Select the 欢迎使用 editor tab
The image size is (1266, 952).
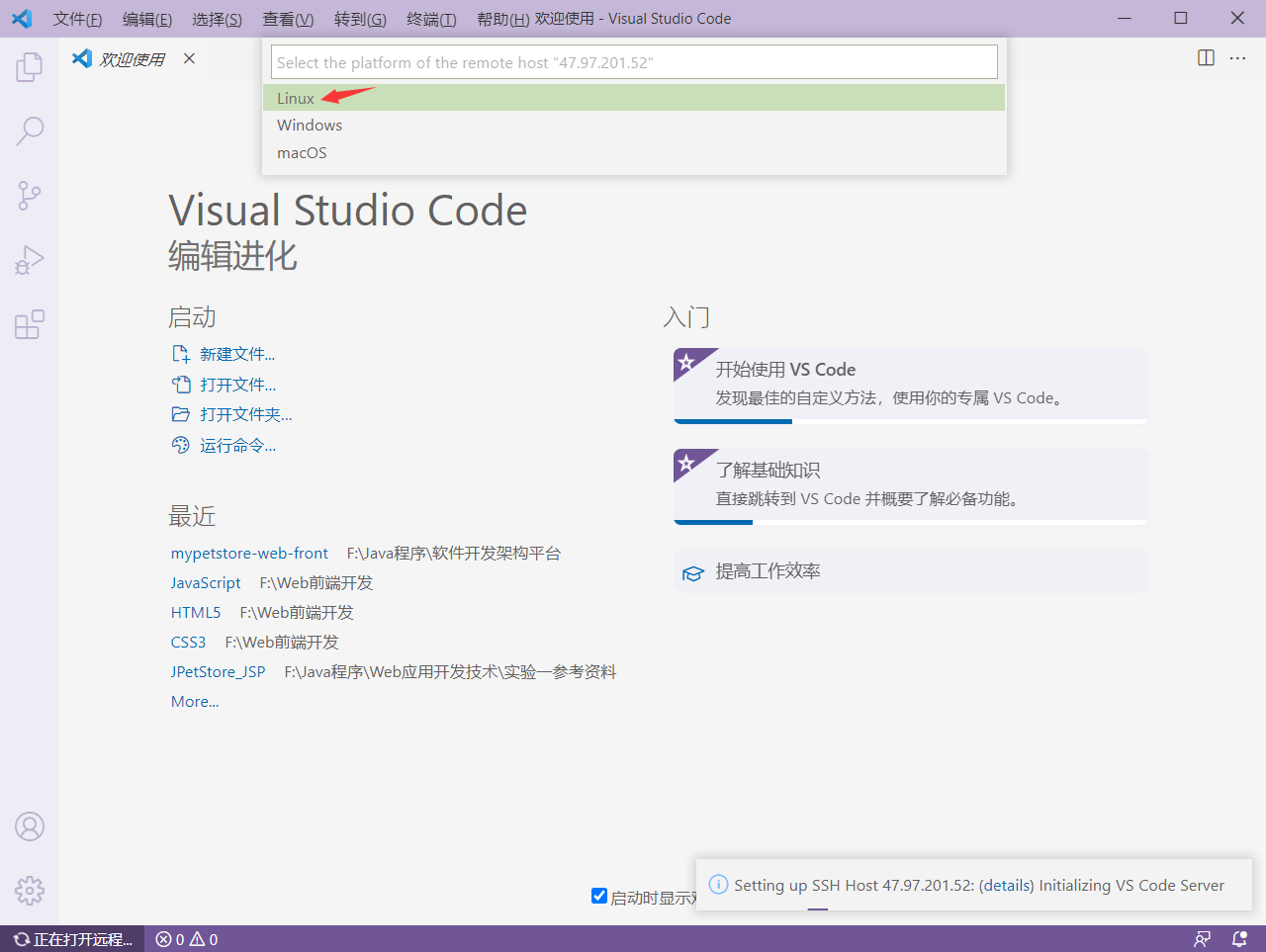[133, 59]
